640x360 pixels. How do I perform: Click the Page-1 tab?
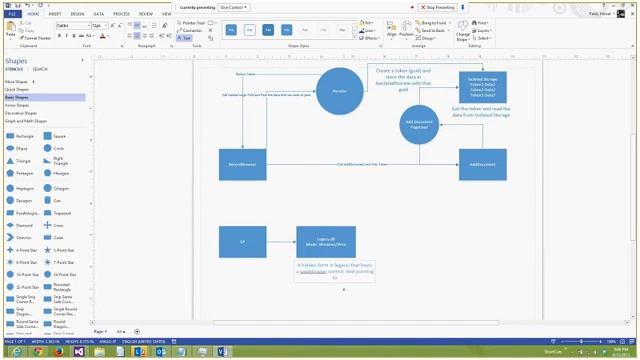[100, 332]
